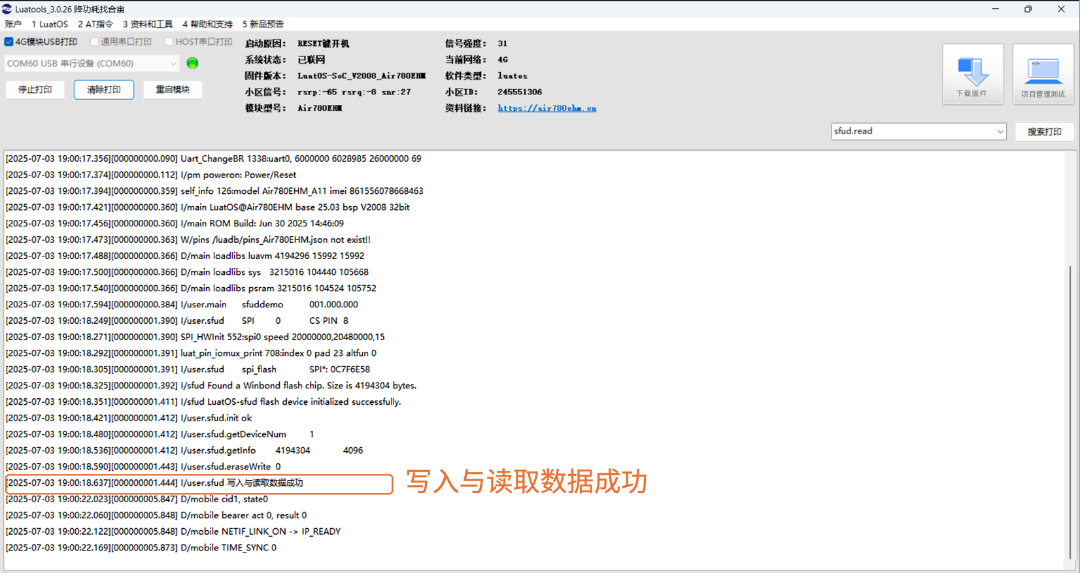
Task: Select the log line 'I/user.sfud 写入与读取数据成功'
Action: pos(154,483)
